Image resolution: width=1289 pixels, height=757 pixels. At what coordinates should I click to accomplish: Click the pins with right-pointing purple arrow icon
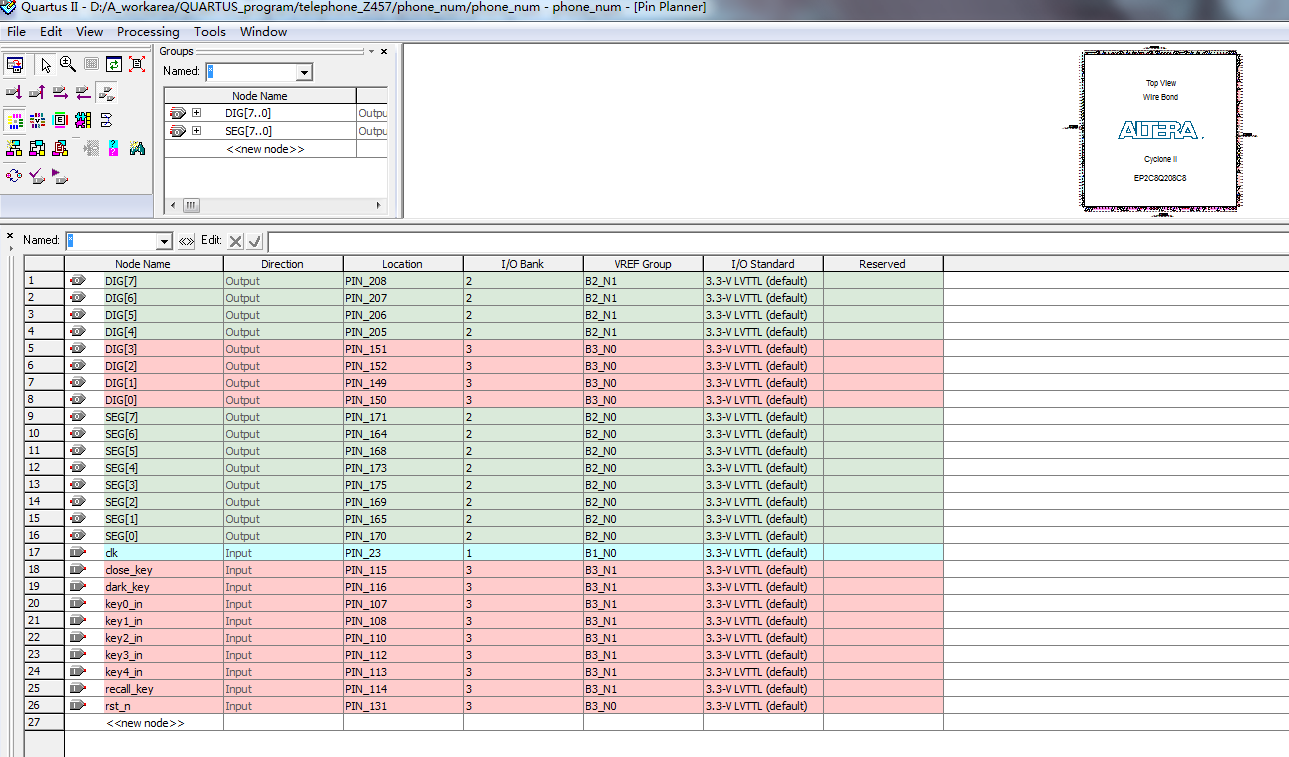60,93
